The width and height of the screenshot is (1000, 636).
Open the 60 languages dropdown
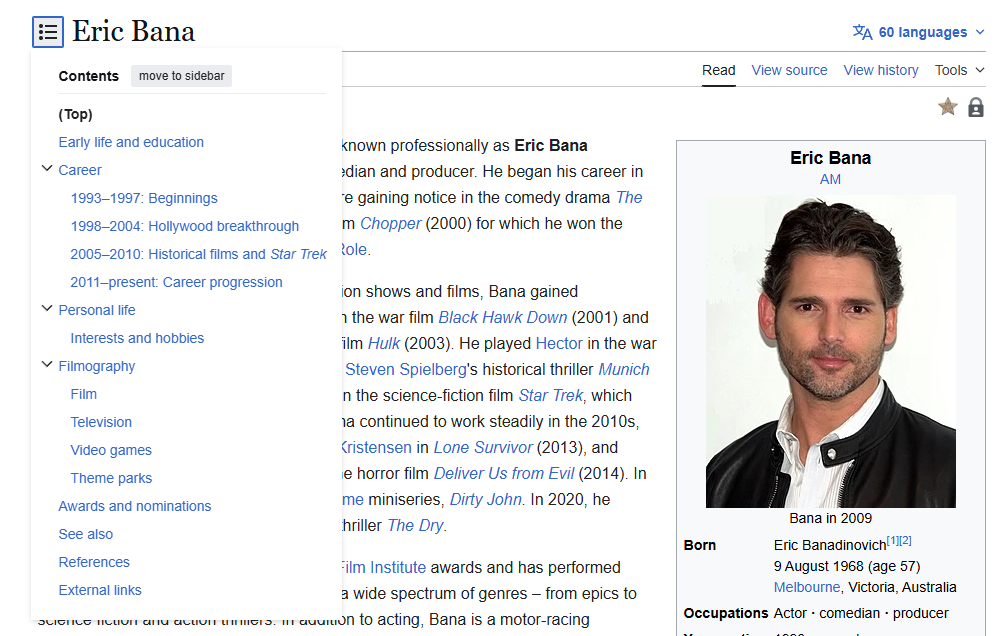pos(919,32)
